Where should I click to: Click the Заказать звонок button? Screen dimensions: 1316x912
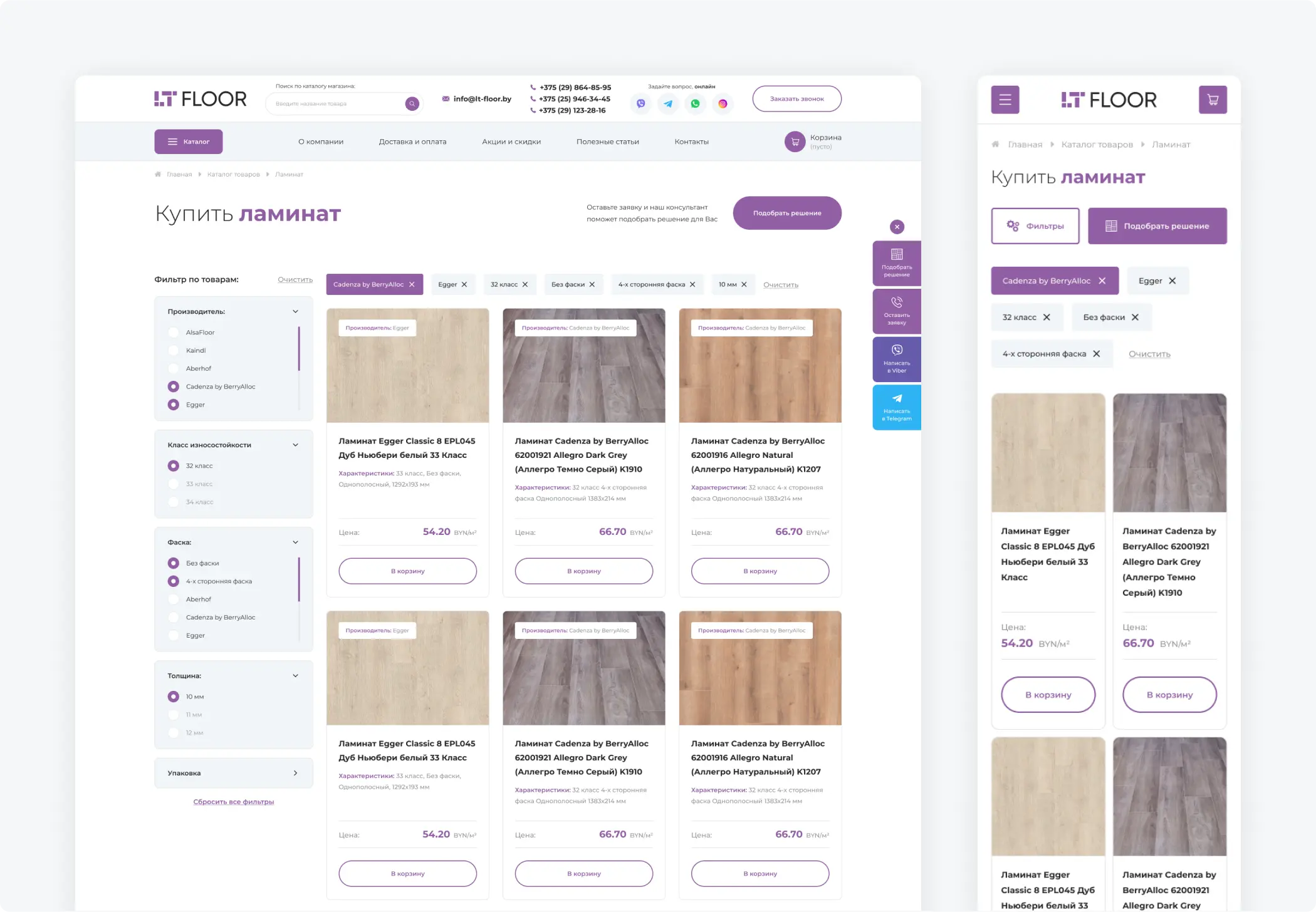pos(796,99)
